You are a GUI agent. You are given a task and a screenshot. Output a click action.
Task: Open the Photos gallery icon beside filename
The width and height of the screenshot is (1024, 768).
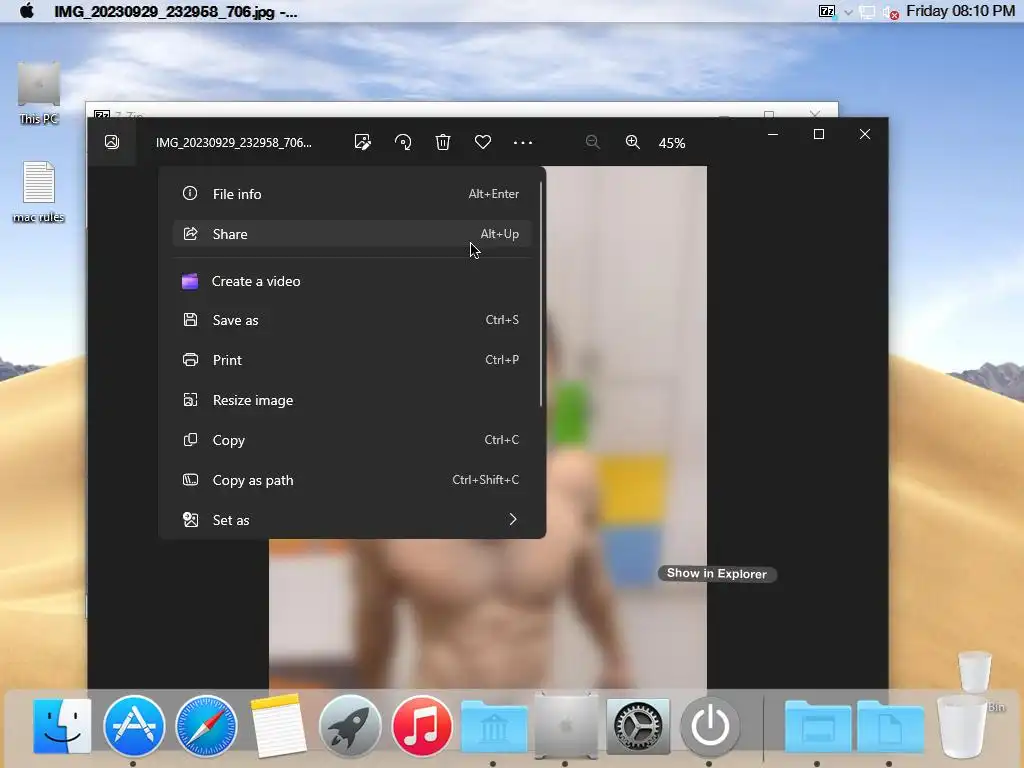(112, 142)
